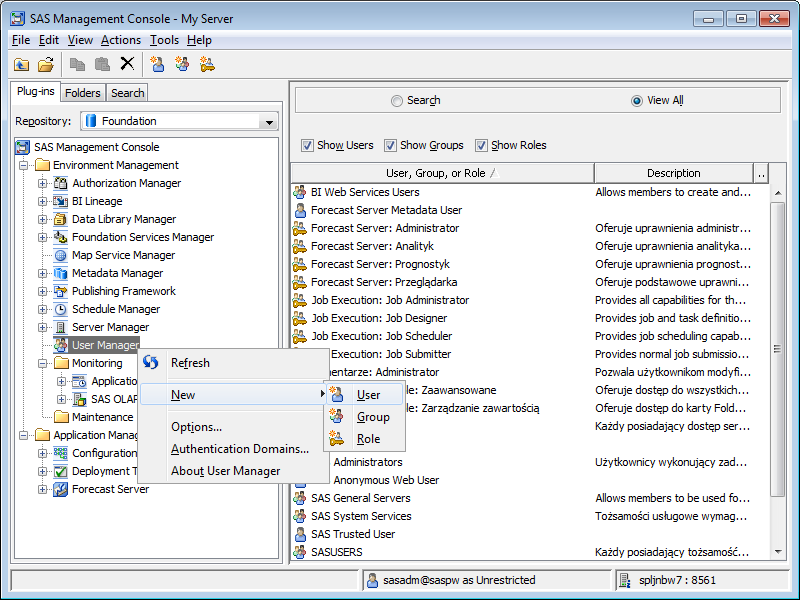
Task: Toggle the Show Users checkbox
Action: [x=307, y=145]
